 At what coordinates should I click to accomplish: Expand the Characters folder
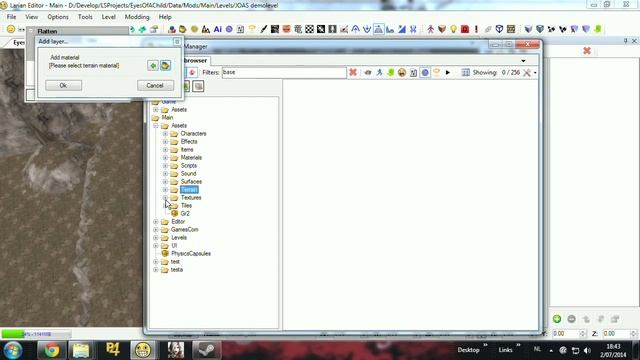pyautogui.click(x=165, y=133)
